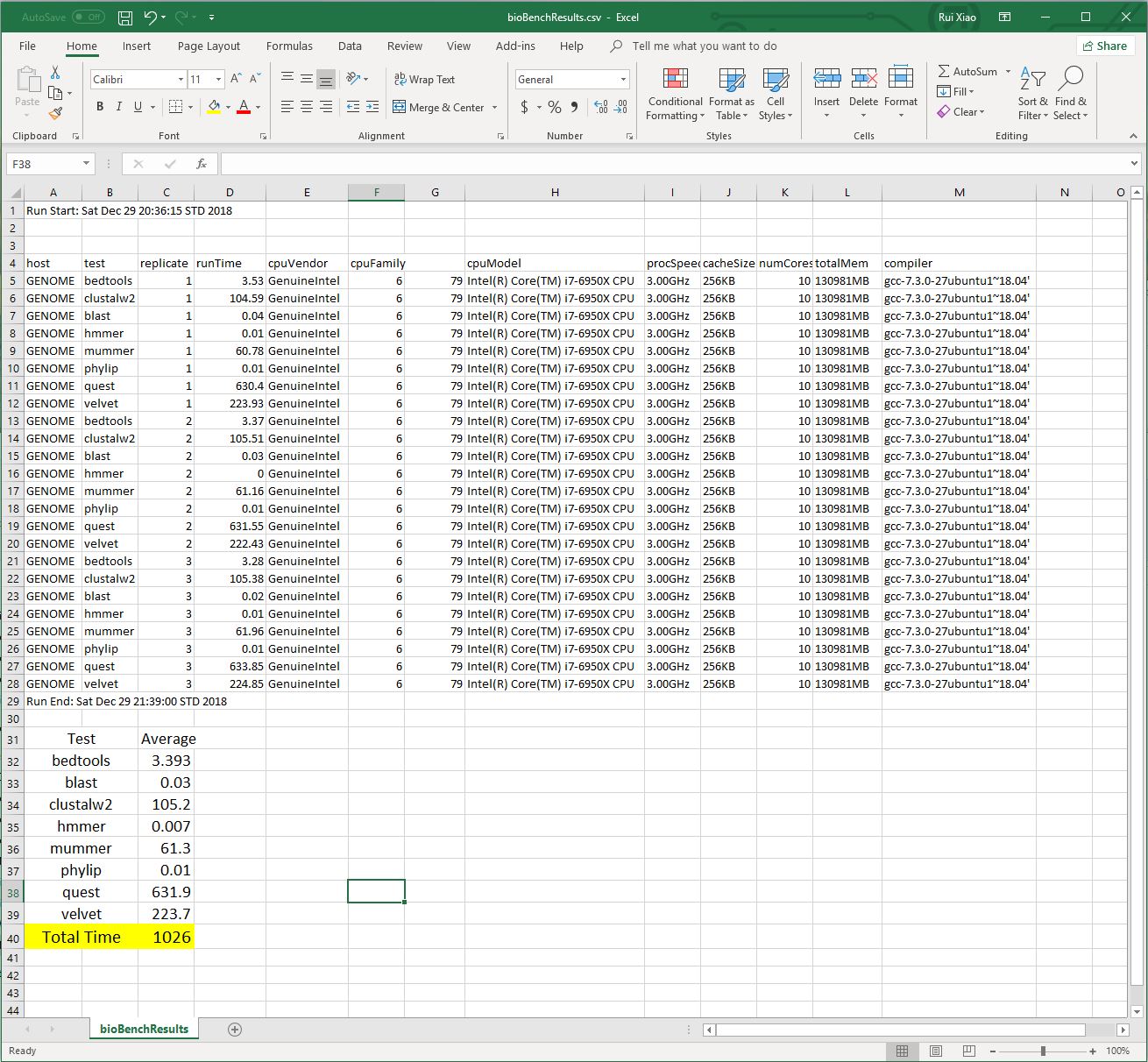Switch to Formulas tab
The image size is (1148, 1062).
coord(289,46)
